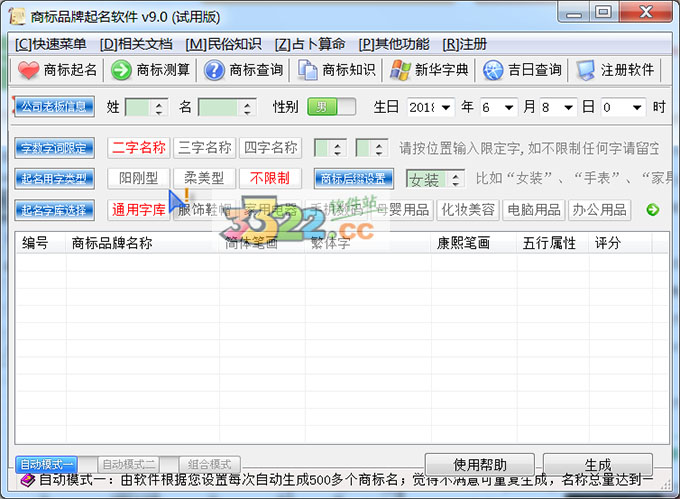Sort by 康熙笔画 column header

click(474, 243)
